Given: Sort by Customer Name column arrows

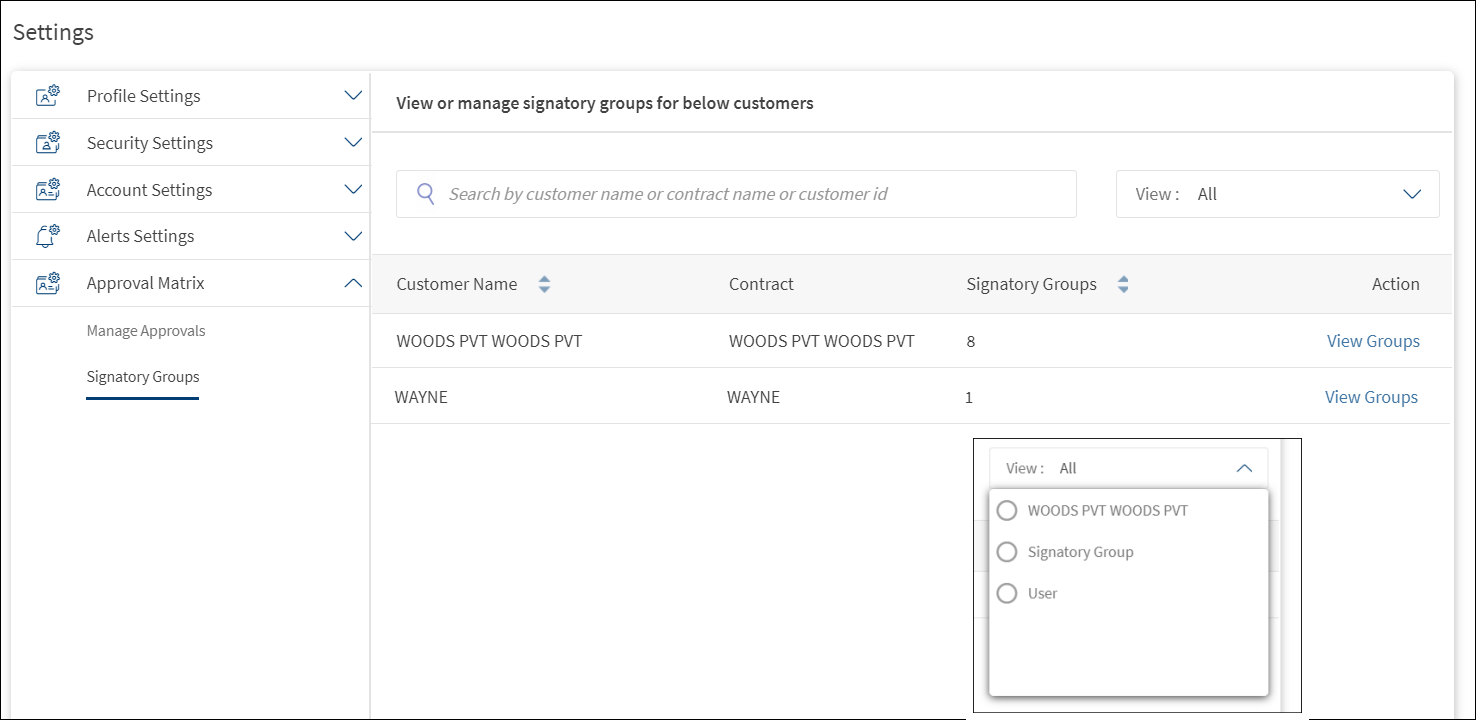Looking at the screenshot, I should point(544,284).
